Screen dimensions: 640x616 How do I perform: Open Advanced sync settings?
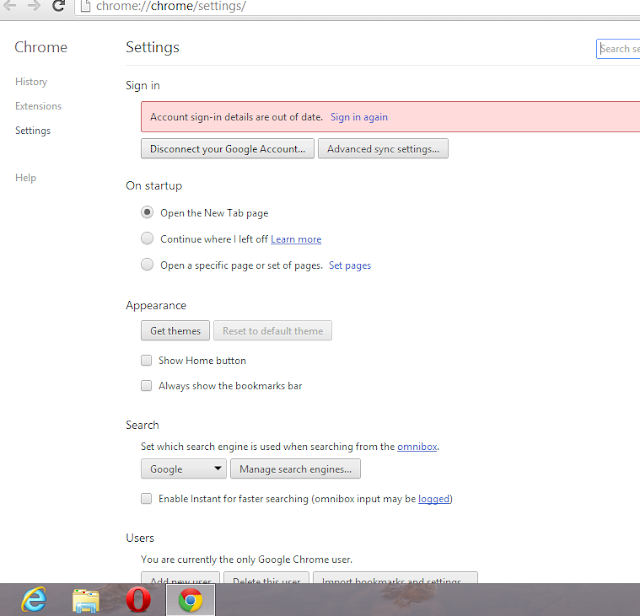tap(383, 149)
